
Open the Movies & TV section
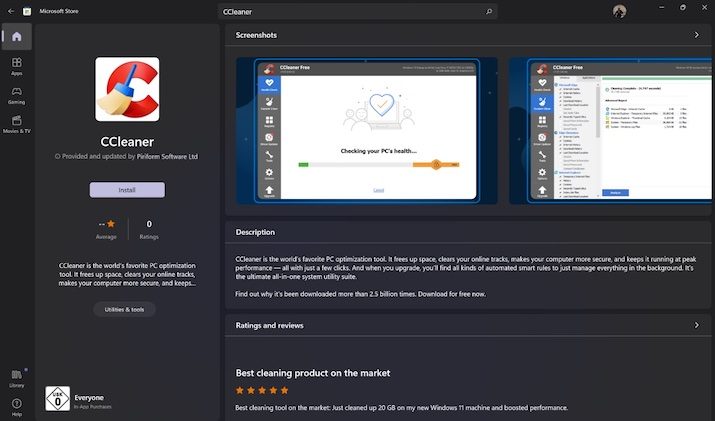click(x=17, y=124)
